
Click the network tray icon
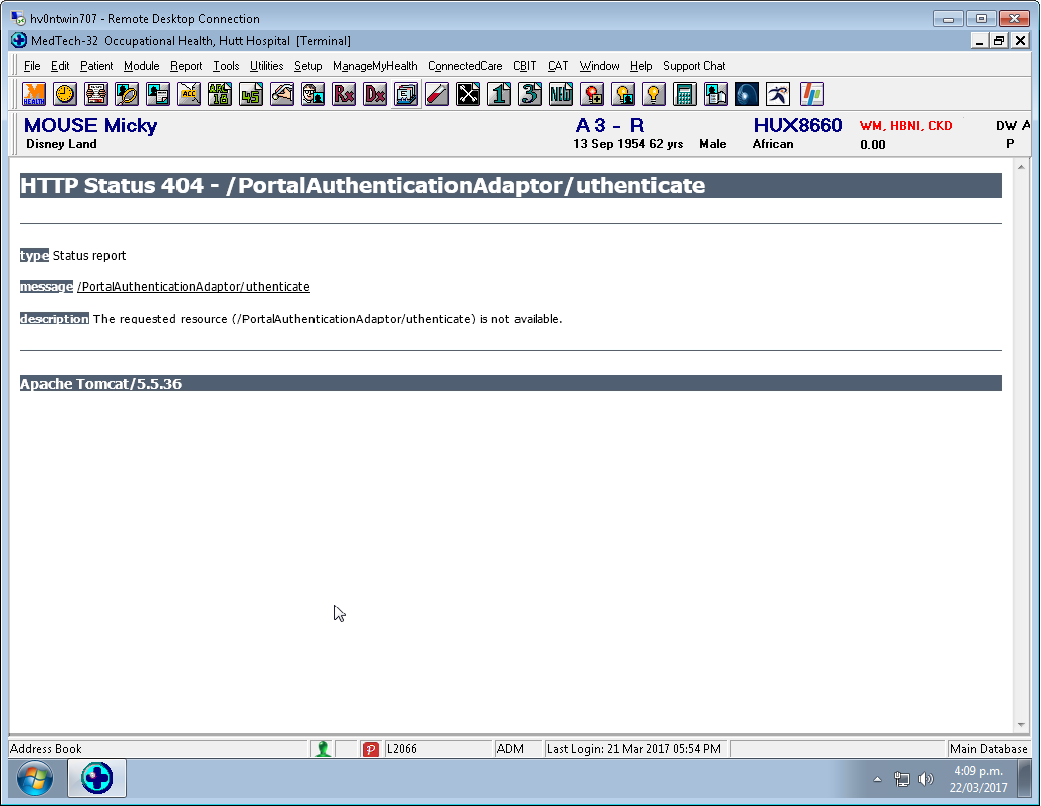coord(901,779)
